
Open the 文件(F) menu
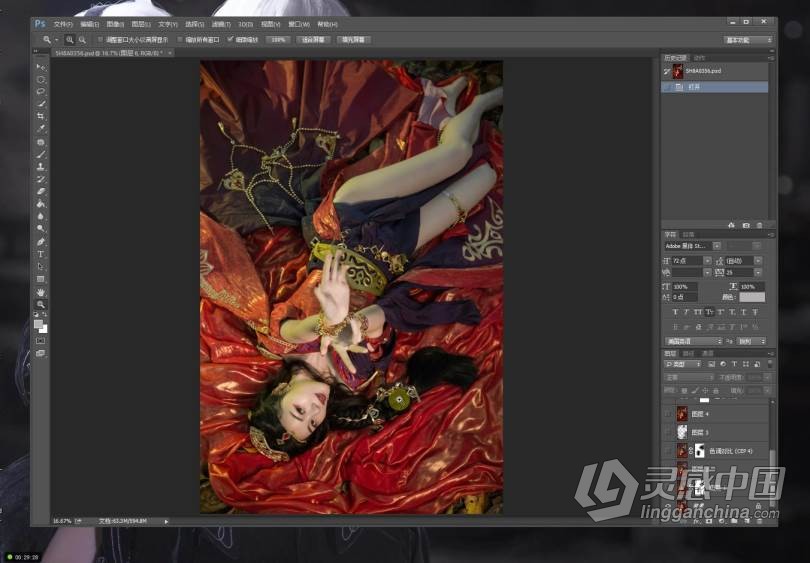[63, 24]
